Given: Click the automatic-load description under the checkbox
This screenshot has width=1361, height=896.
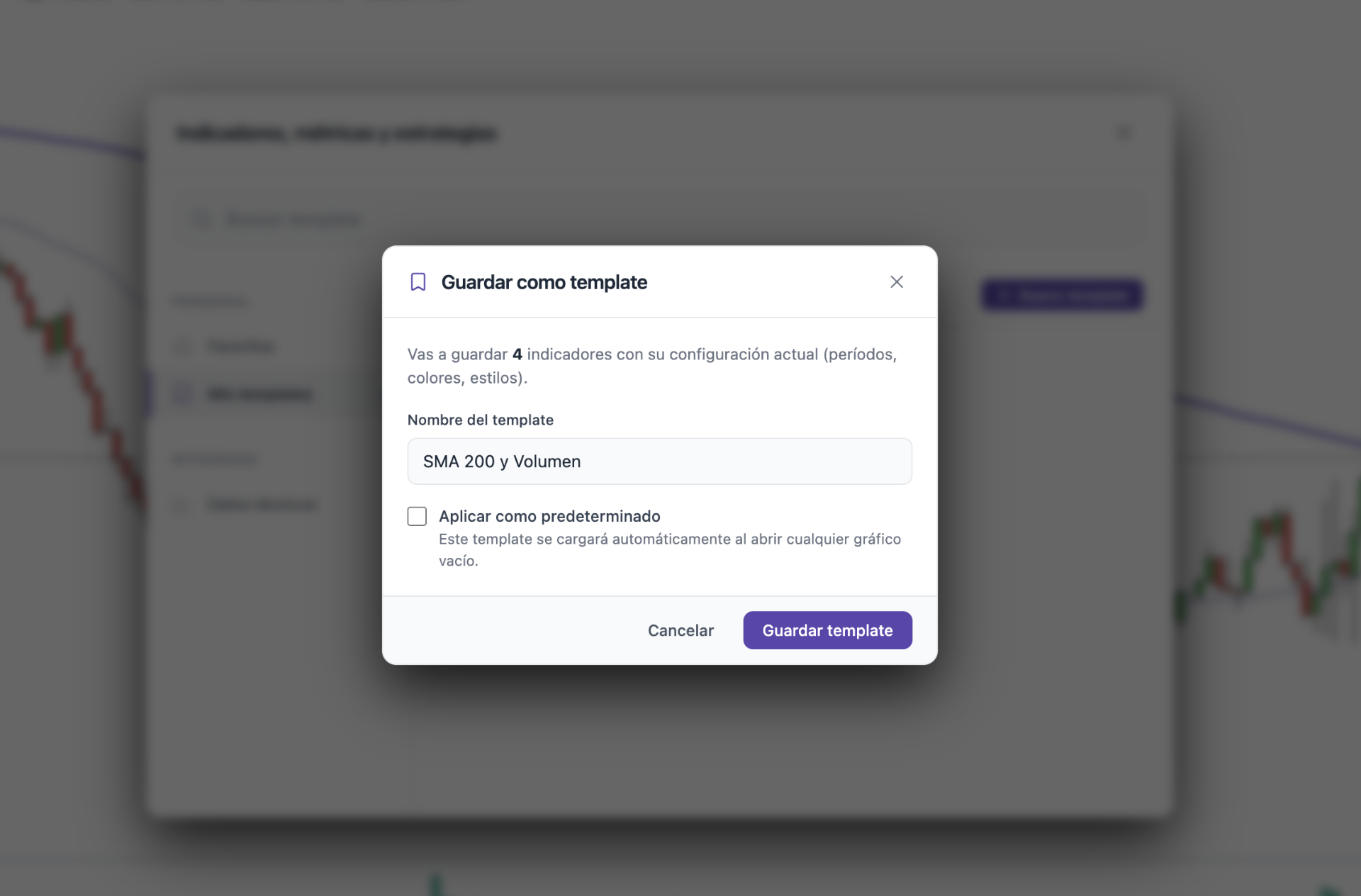Looking at the screenshot, I should click(x=670, y=550).
